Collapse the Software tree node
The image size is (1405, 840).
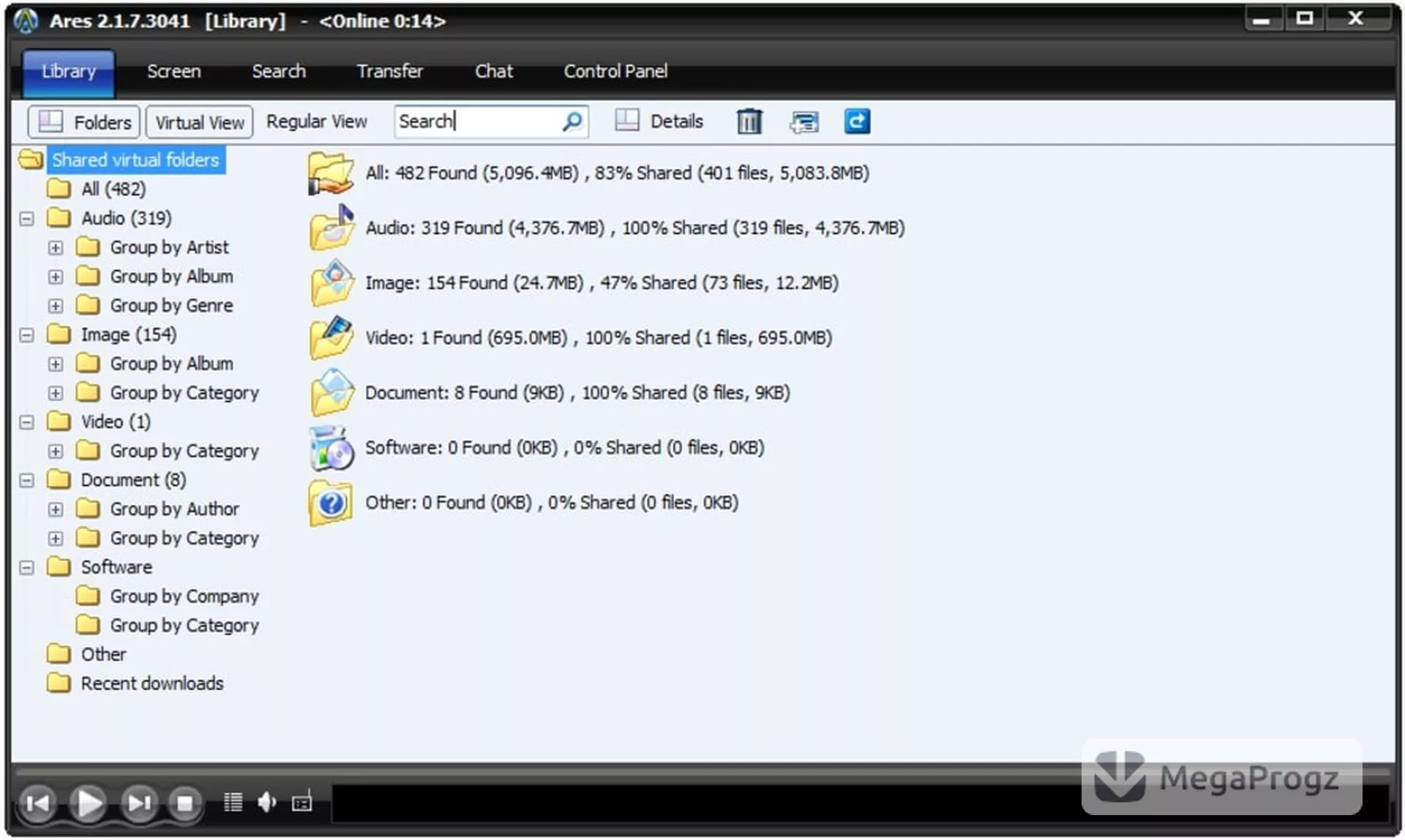click(x=26, y=567)
